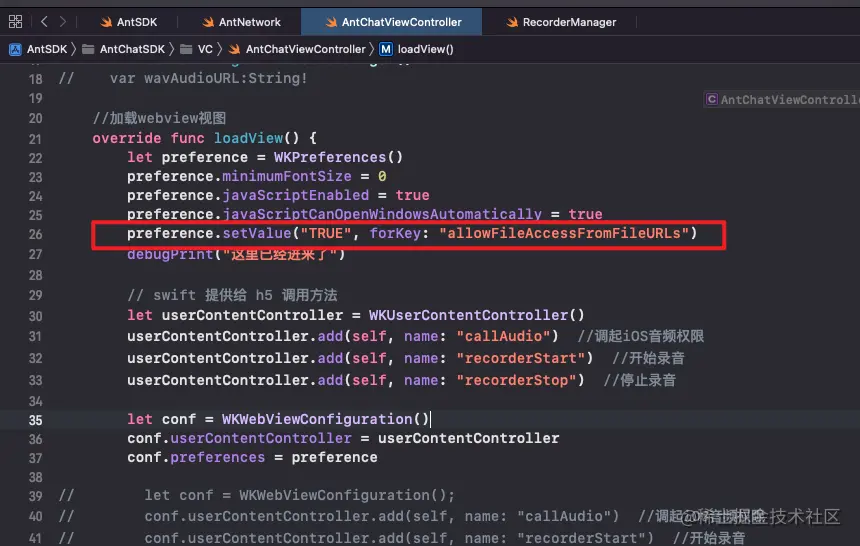Viewport: 860px width, 546px height.
Task: Click javaScriptCanOpenWindowsAutomatically on line 25
Action: 382,214
